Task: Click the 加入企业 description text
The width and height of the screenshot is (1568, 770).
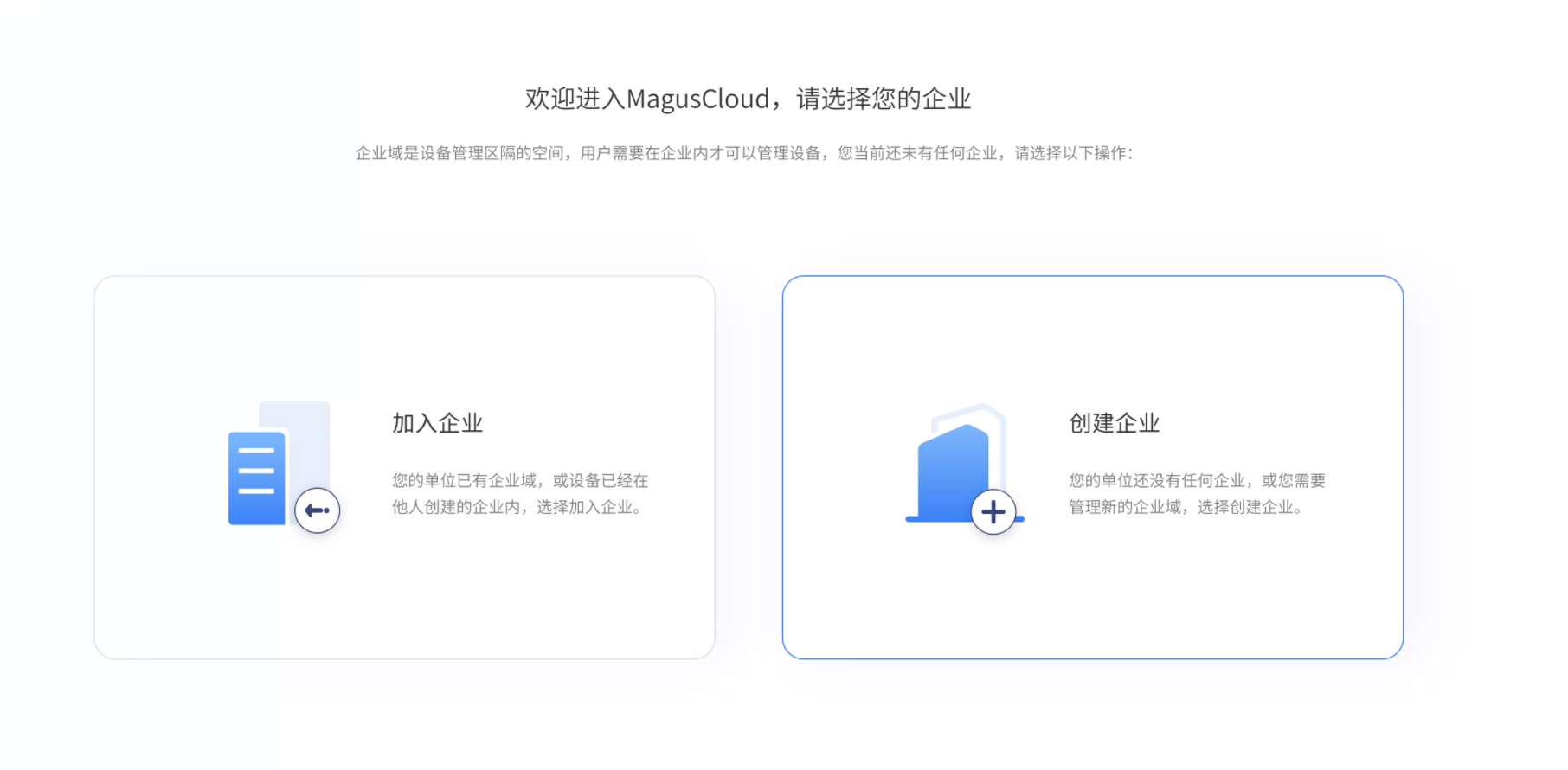Action: (520, 494)
